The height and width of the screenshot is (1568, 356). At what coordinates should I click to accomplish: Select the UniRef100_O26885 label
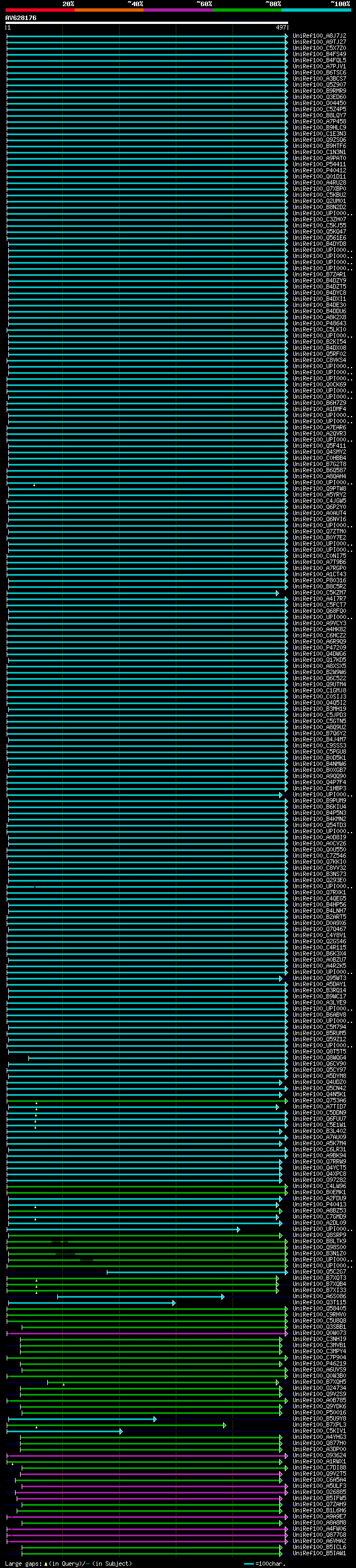coord(319,1491)
